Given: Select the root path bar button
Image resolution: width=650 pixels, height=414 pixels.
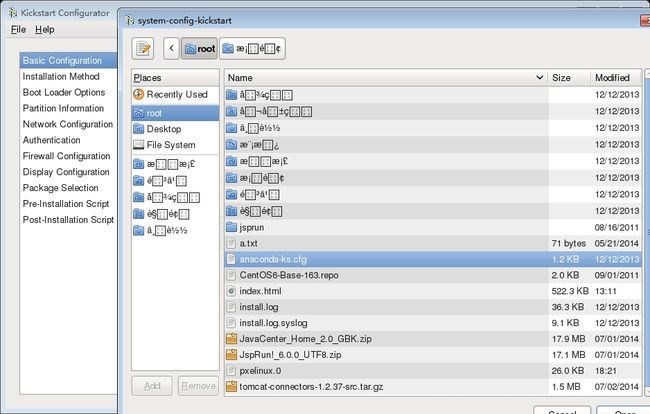Looking at the screenshot, I should (x=199, y=48).
